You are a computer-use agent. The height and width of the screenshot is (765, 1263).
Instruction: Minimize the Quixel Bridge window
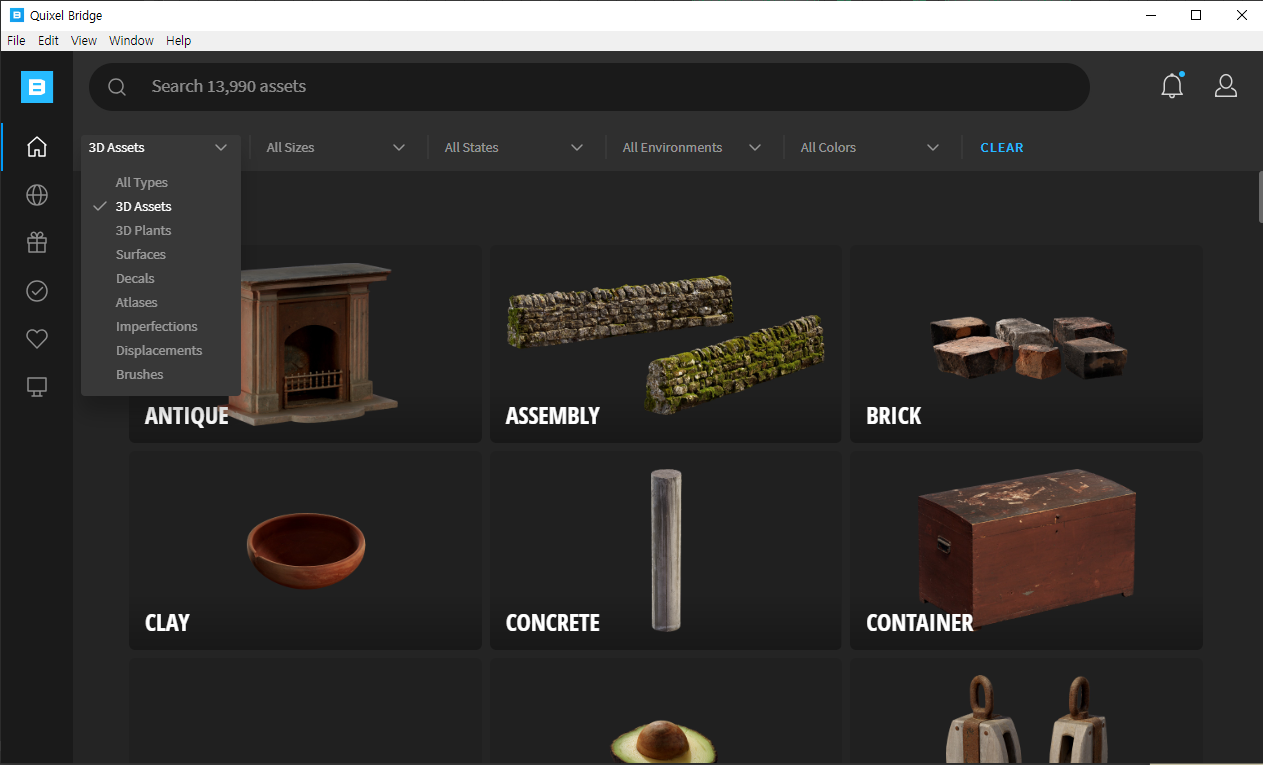pos(1151,15)
